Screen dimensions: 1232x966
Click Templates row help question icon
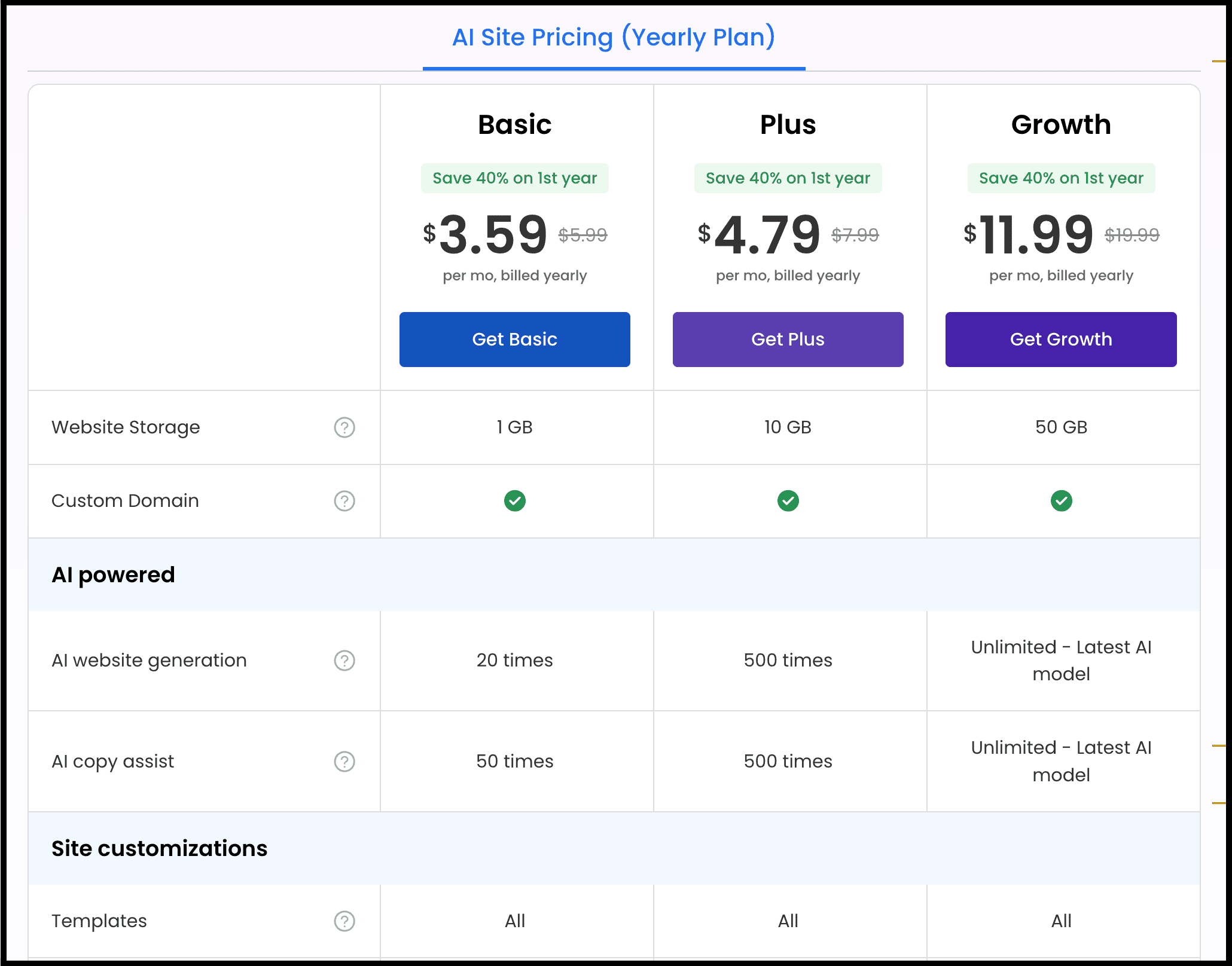point(344,921)
